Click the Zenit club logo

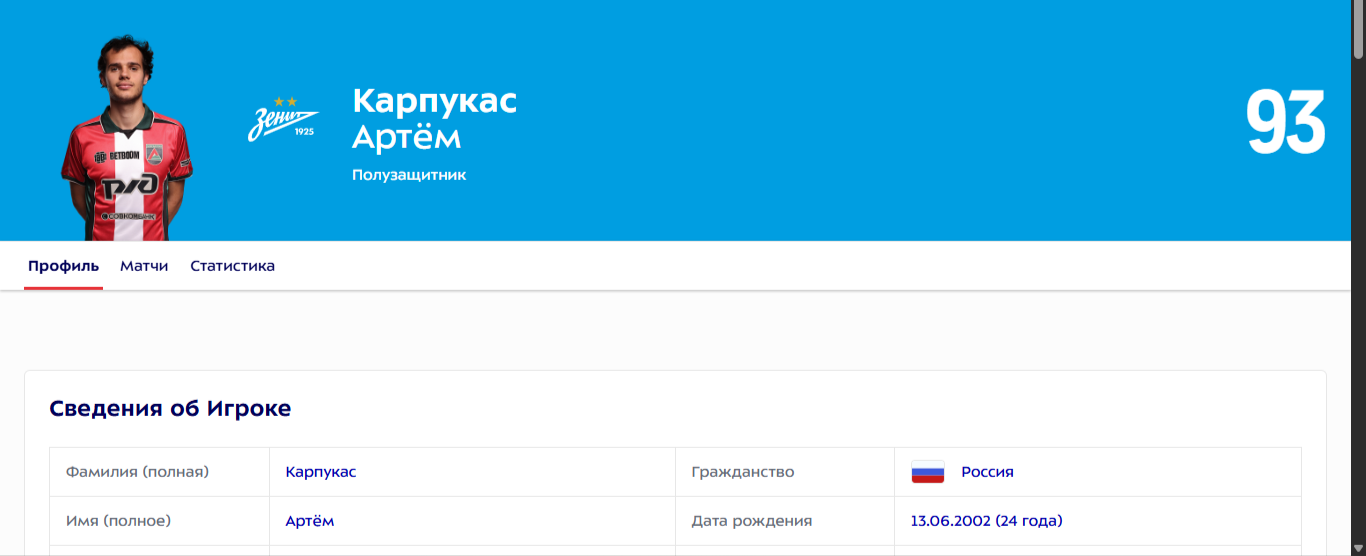pyautogui.click(x=284, y=118)
